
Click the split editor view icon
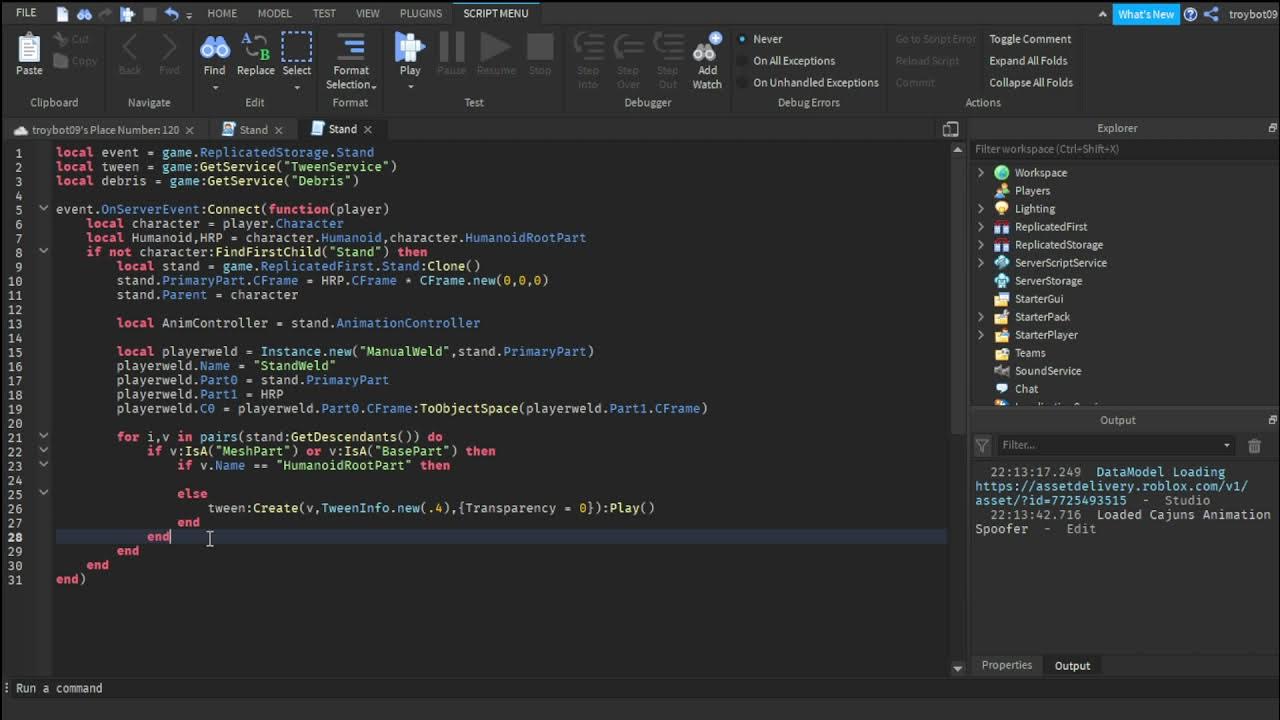[x=951, y=129]
